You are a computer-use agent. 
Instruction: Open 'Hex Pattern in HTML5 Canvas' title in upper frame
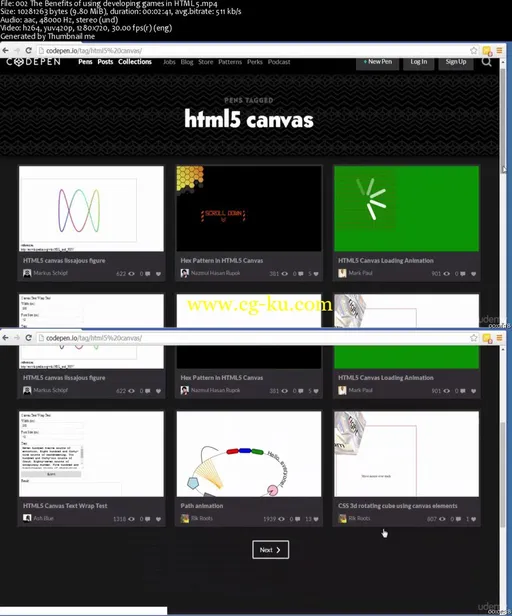coord(222,260)
